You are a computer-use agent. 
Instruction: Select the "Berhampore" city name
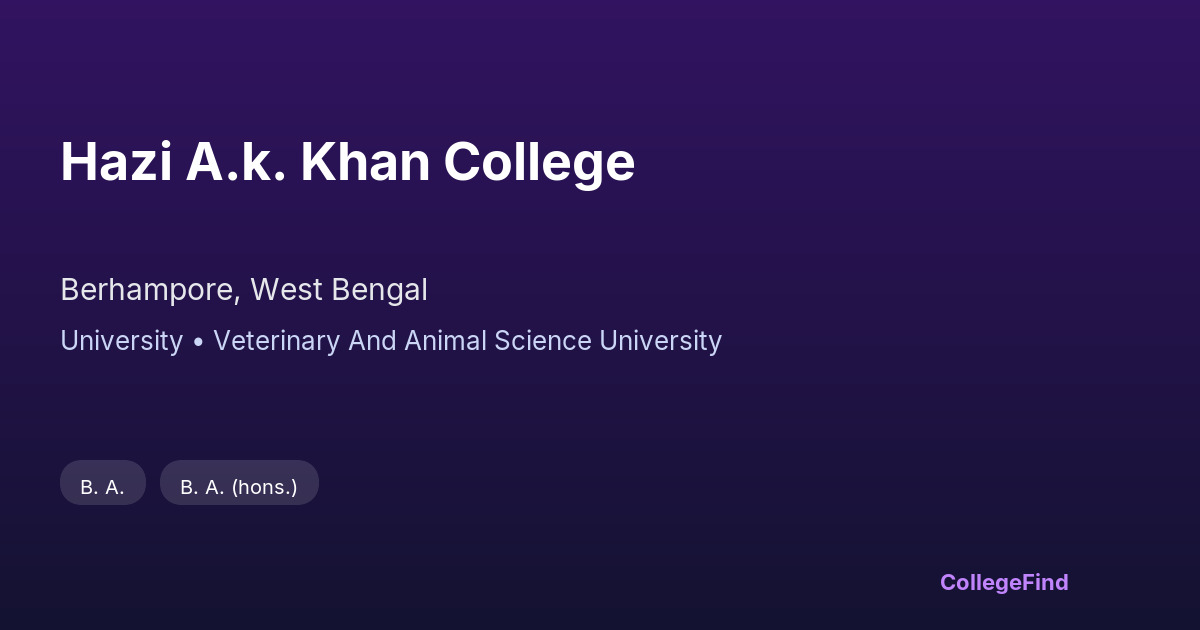click(148, 290)
